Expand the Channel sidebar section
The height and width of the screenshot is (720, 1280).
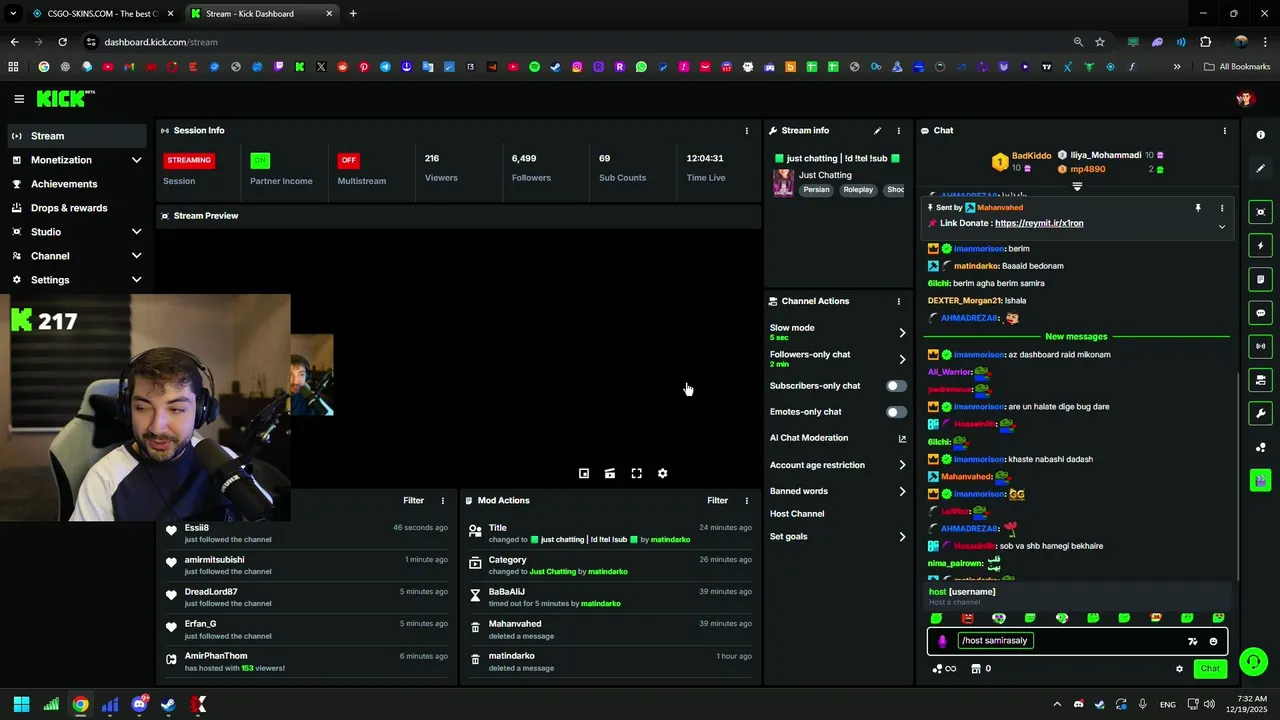tap(136, 256)
